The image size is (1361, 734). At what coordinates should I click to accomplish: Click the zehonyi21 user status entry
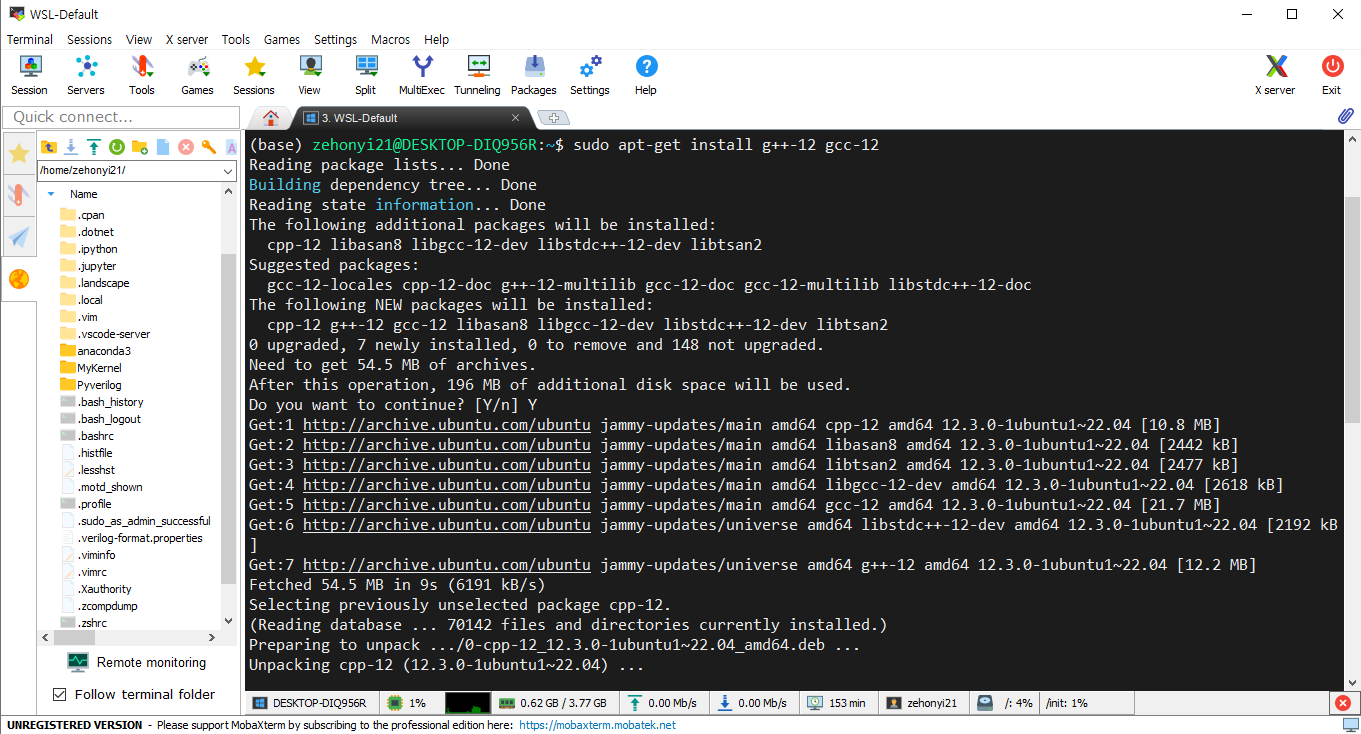point(924,703)
